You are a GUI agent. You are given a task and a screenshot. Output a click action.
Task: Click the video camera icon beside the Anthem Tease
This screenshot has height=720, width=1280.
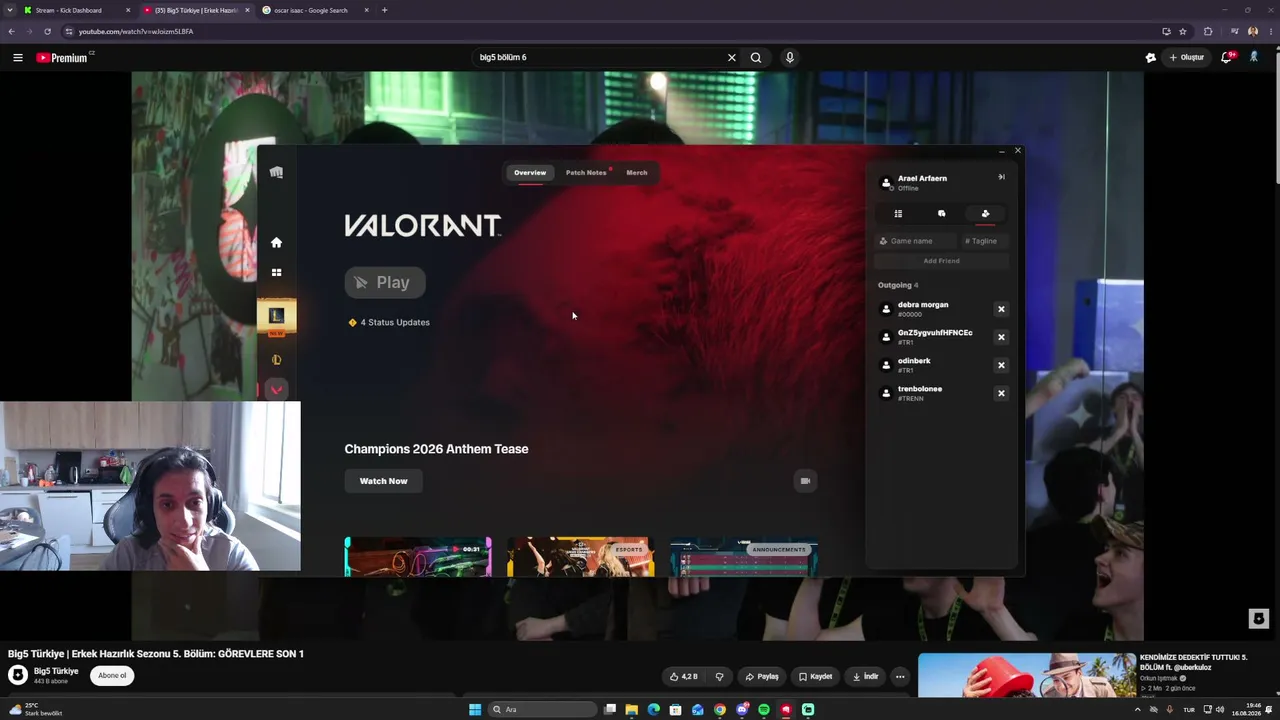pyautogui.click(x=805, y=481)
